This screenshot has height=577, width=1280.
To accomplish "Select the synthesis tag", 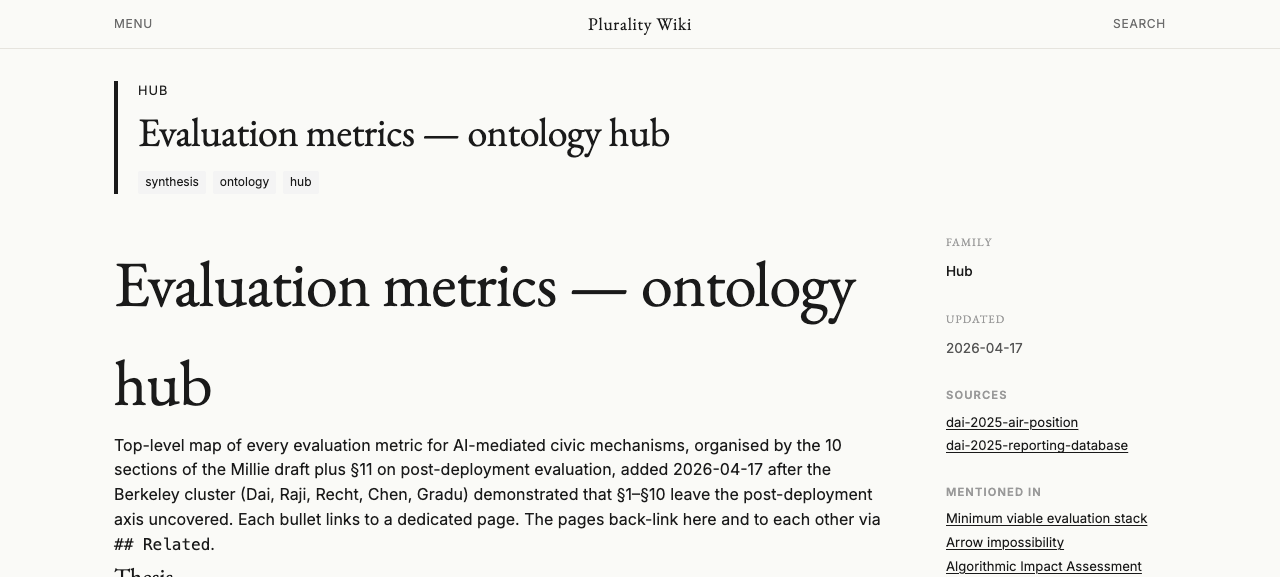I will tap(172, 182).
